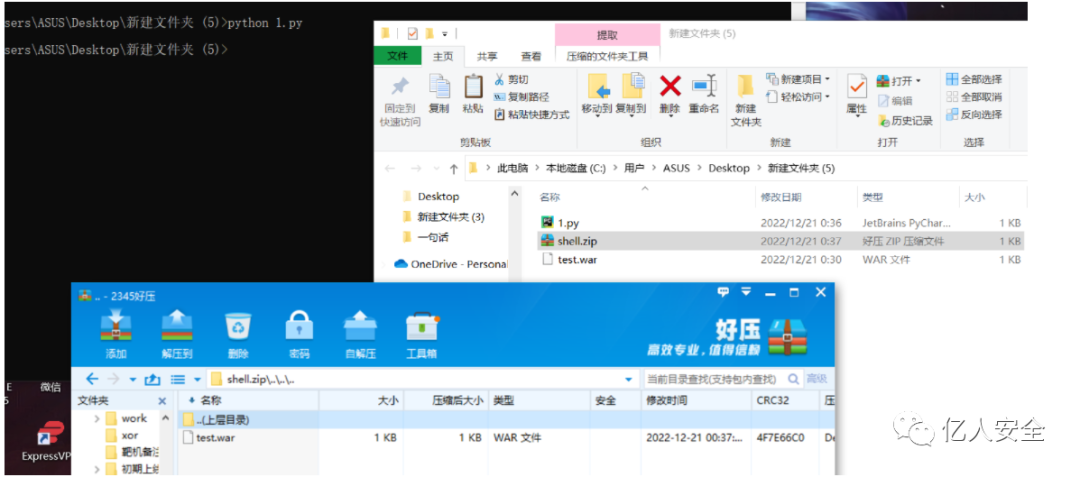1080x477 pixels.
Task: Click the list view mode icon in 好压
Action: 178,379
